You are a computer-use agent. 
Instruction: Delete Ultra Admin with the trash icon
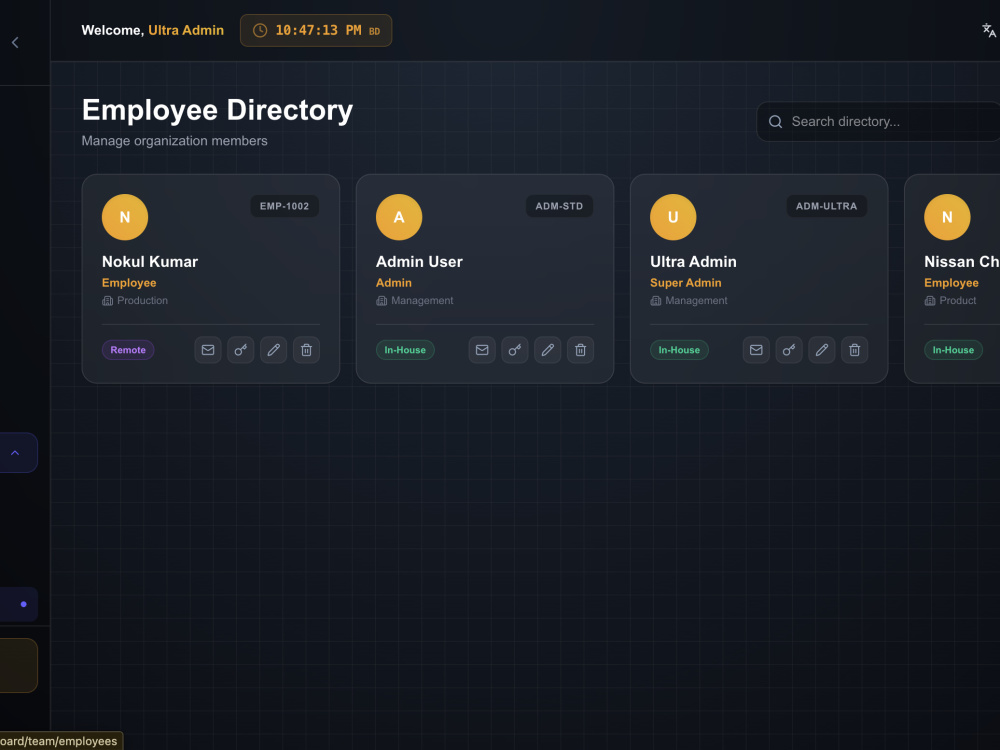(x=855, y=350)
